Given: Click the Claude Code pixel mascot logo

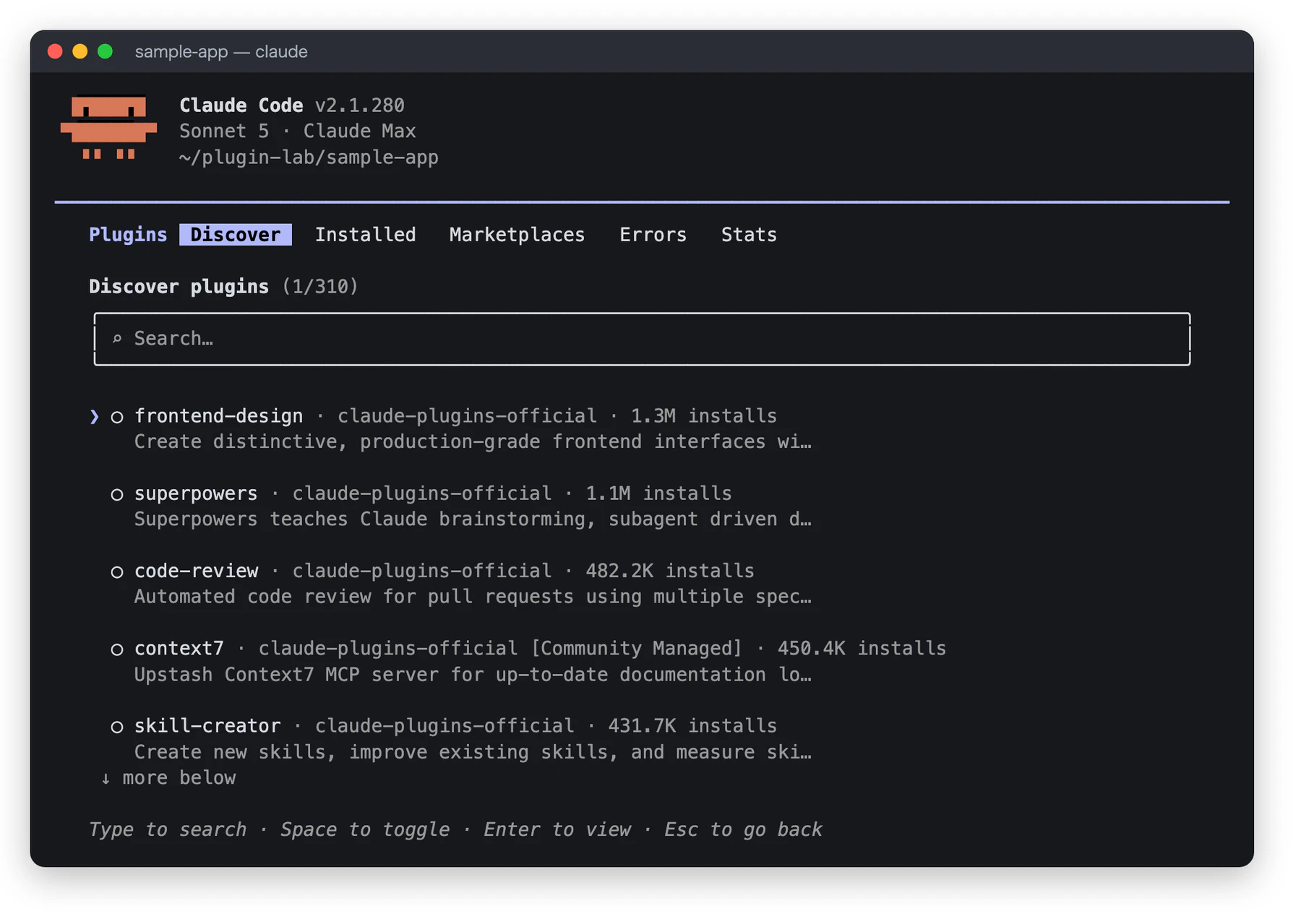Looking at the screenshot, I should coord(108,128).
